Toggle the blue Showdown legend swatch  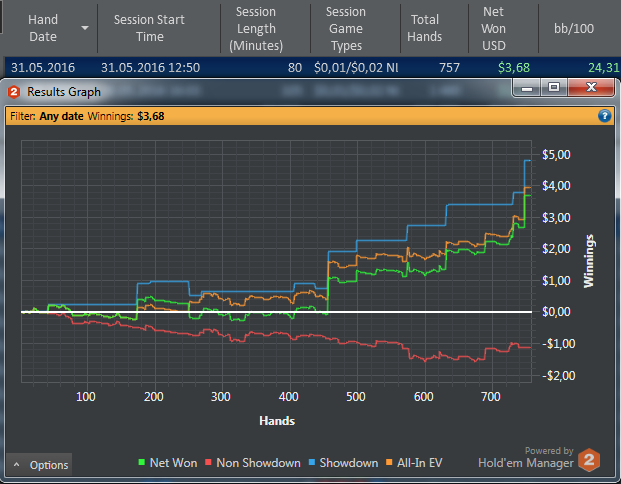pyautogui.click(x=311, y=462)
